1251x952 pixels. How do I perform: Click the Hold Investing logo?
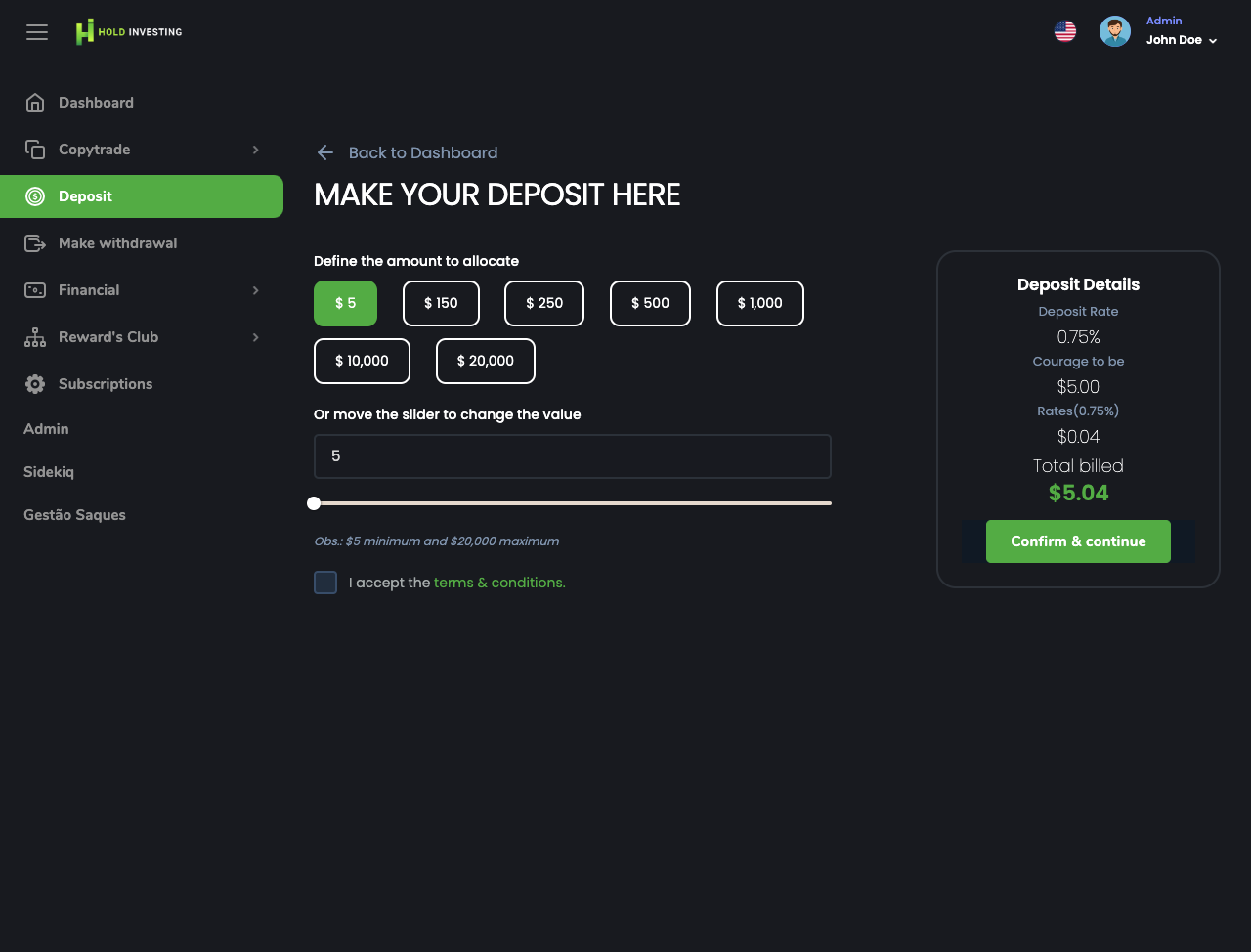point(129,32)
